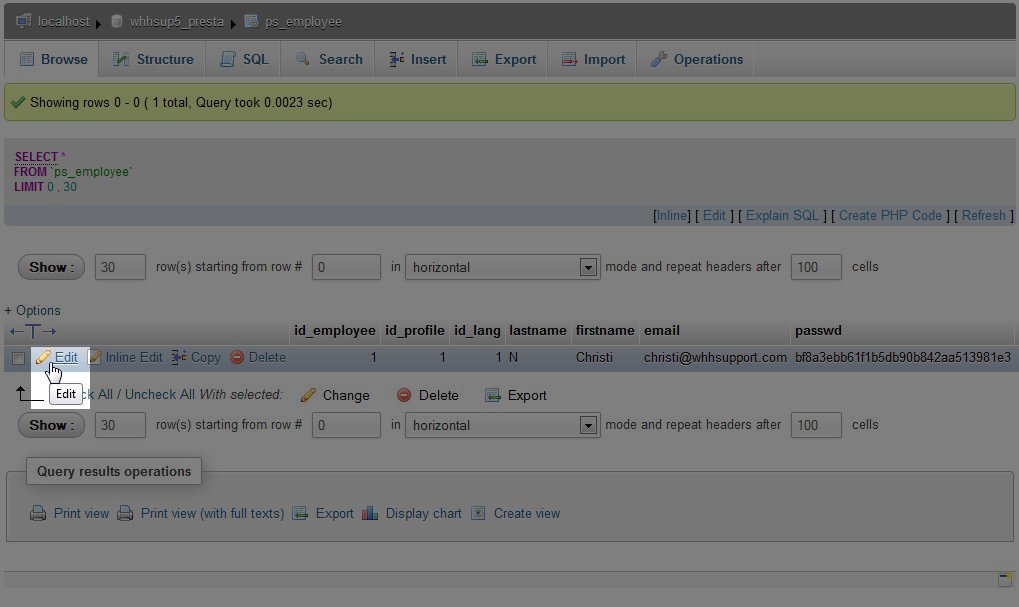Open the Import tab

click(x=593, y=59)
